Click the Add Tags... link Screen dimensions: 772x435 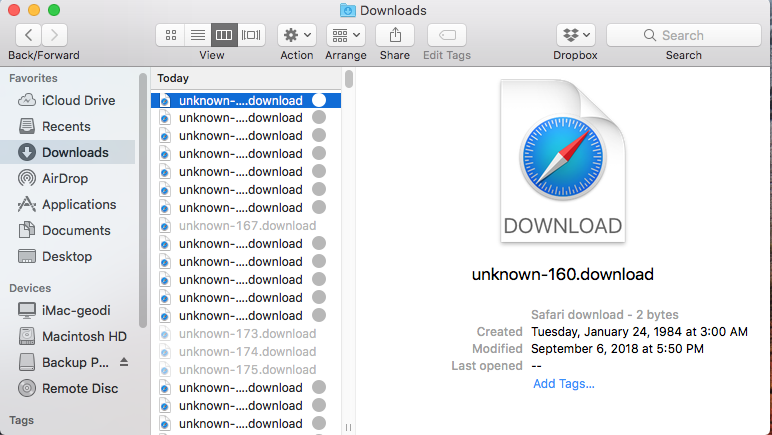(564, 384)
